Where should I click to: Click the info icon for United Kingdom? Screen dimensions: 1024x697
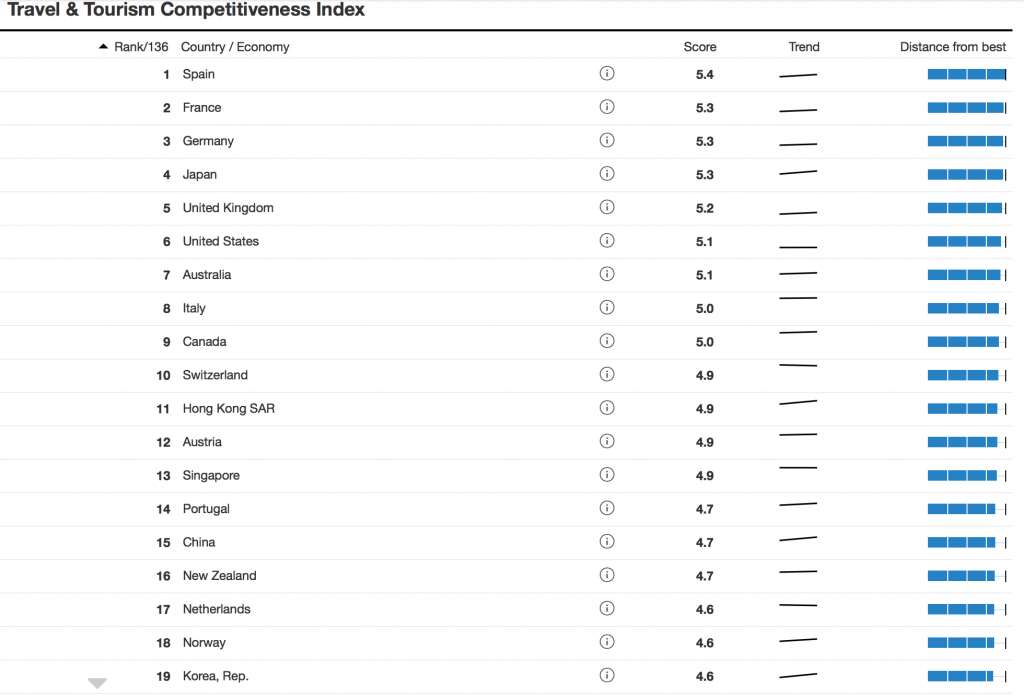coord(606,208)
